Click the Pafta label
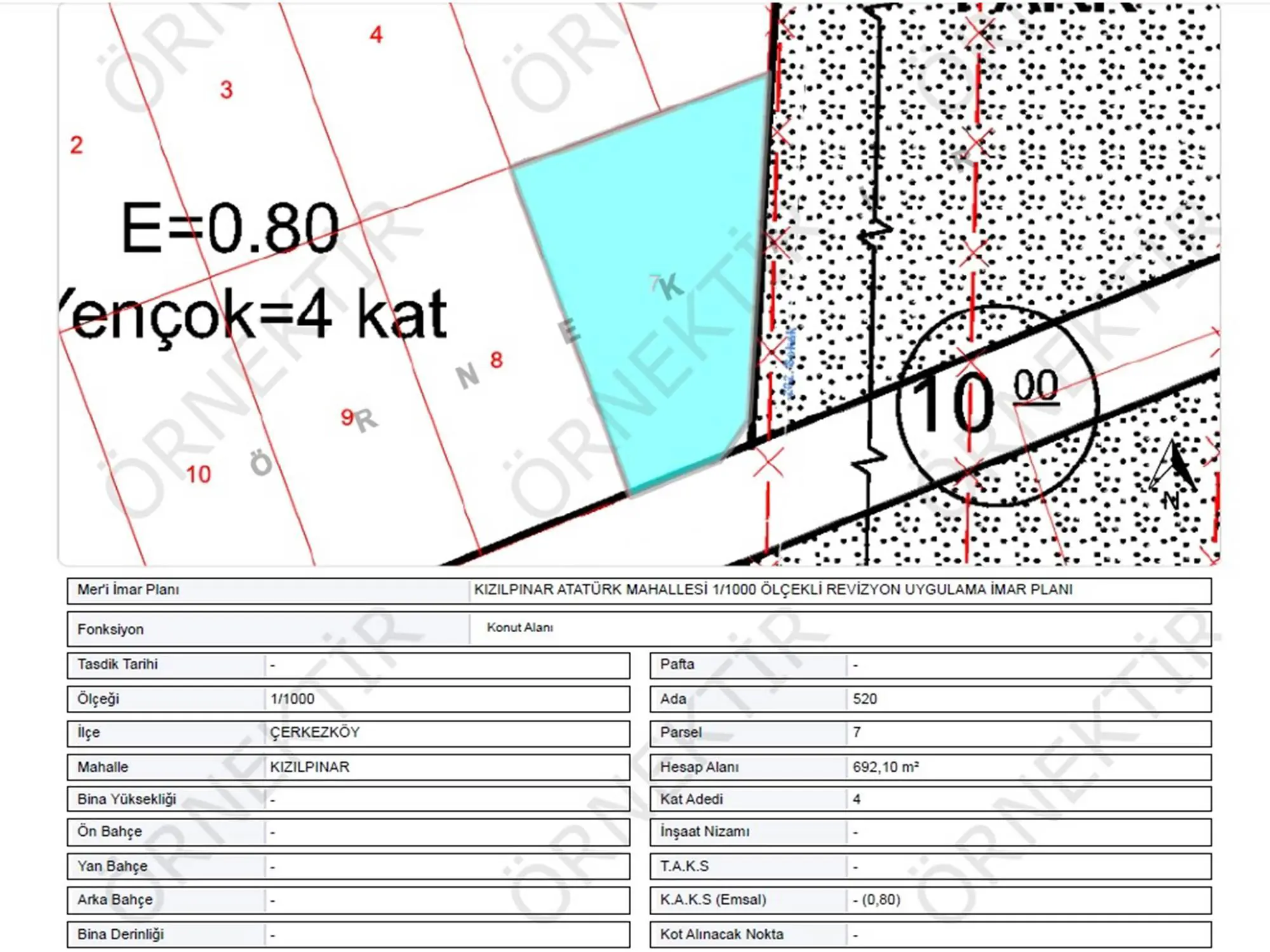The width and height of the screenshot is (1270, 952). (677, 664)
